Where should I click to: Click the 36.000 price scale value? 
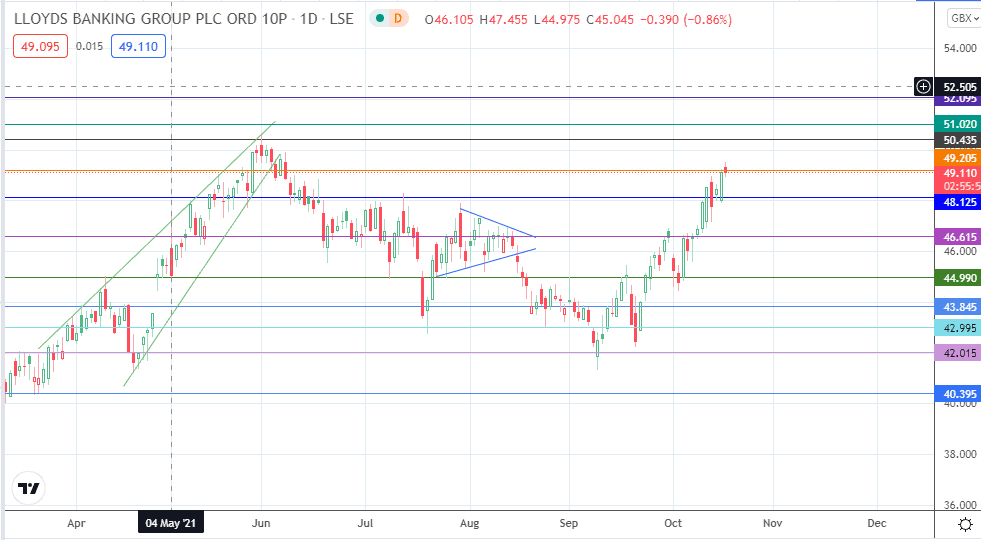point(960,505)
